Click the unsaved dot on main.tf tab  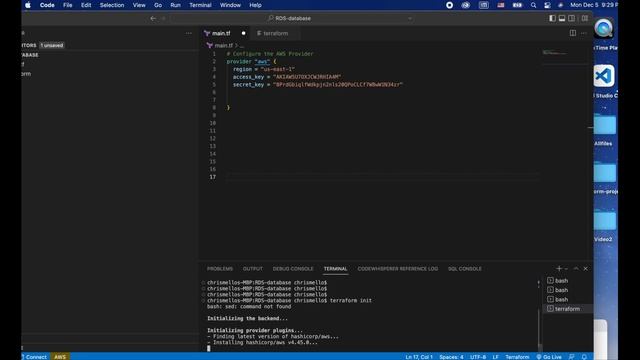point(243,33)
